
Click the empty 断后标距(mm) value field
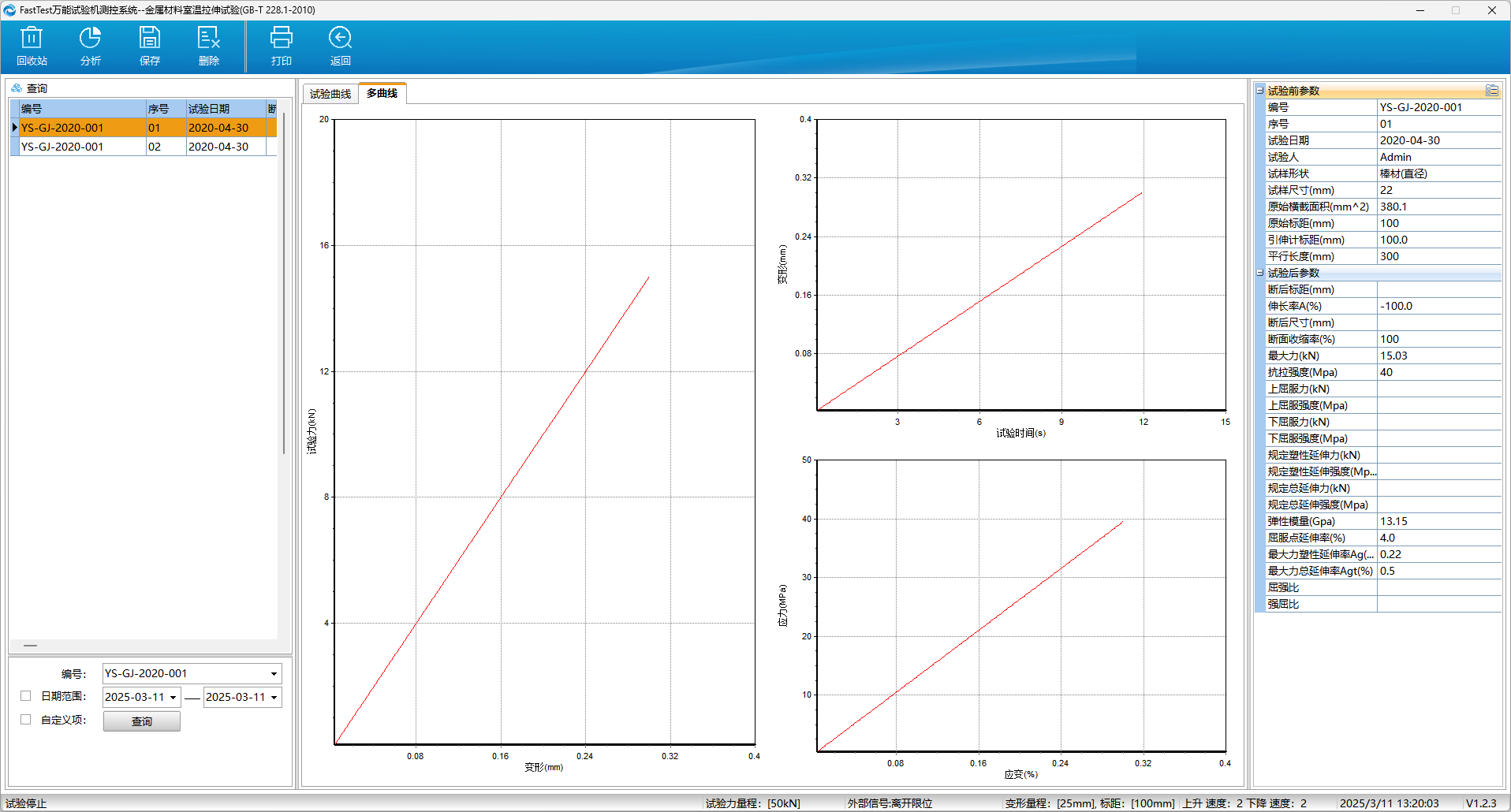[x=1439, y=289]
